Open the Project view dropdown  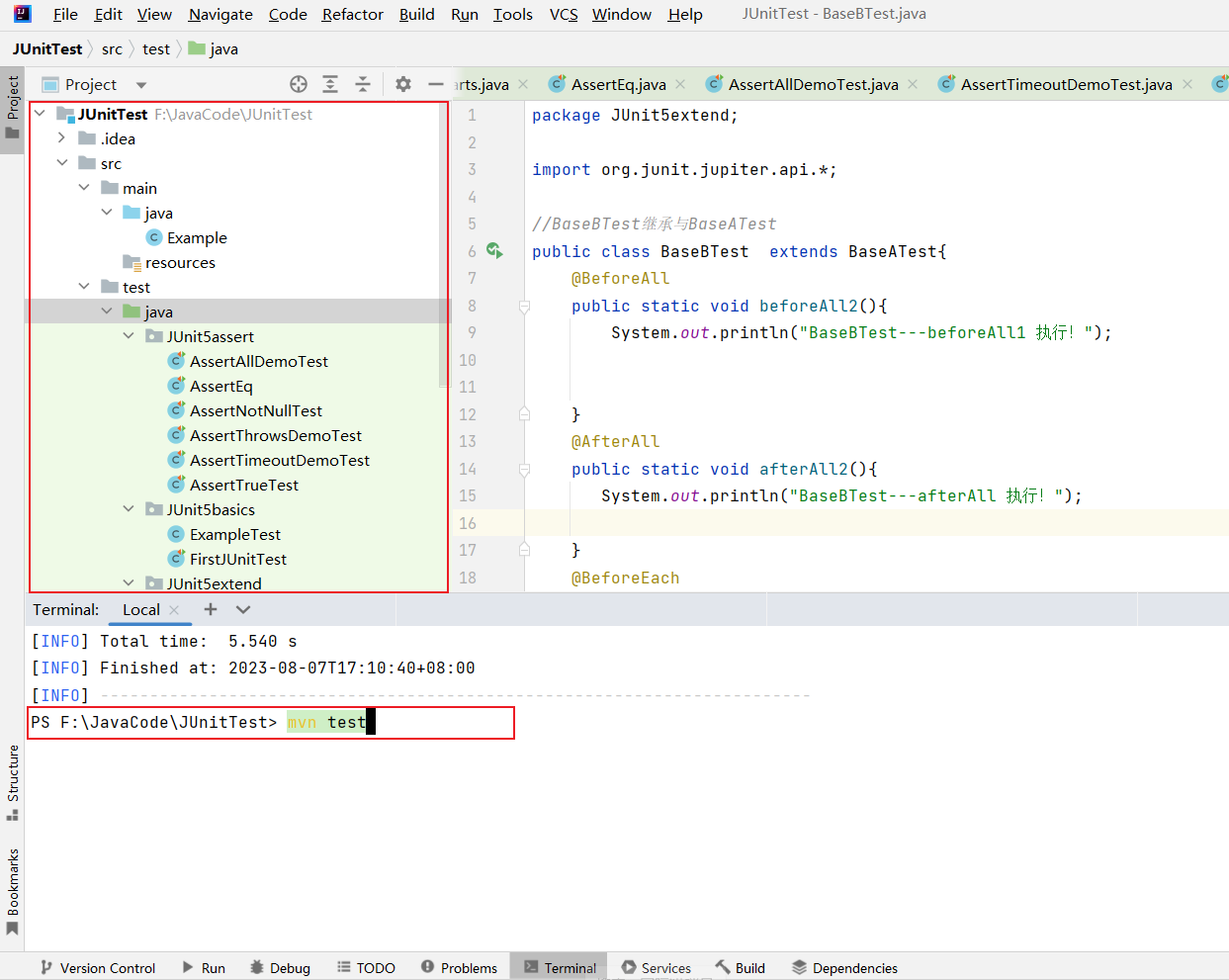pos(141,85)
